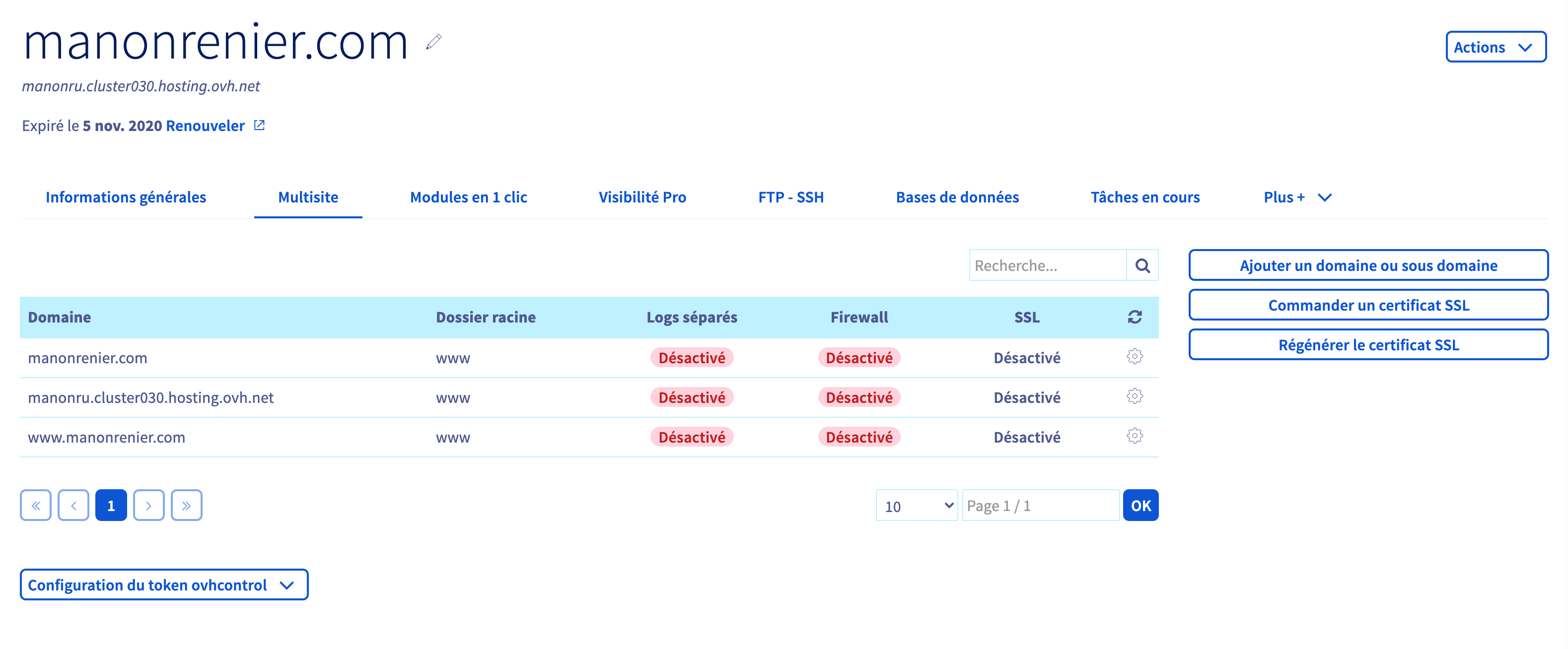
Task: Open the Plus + tab menu
Action: pos(1297,197)
